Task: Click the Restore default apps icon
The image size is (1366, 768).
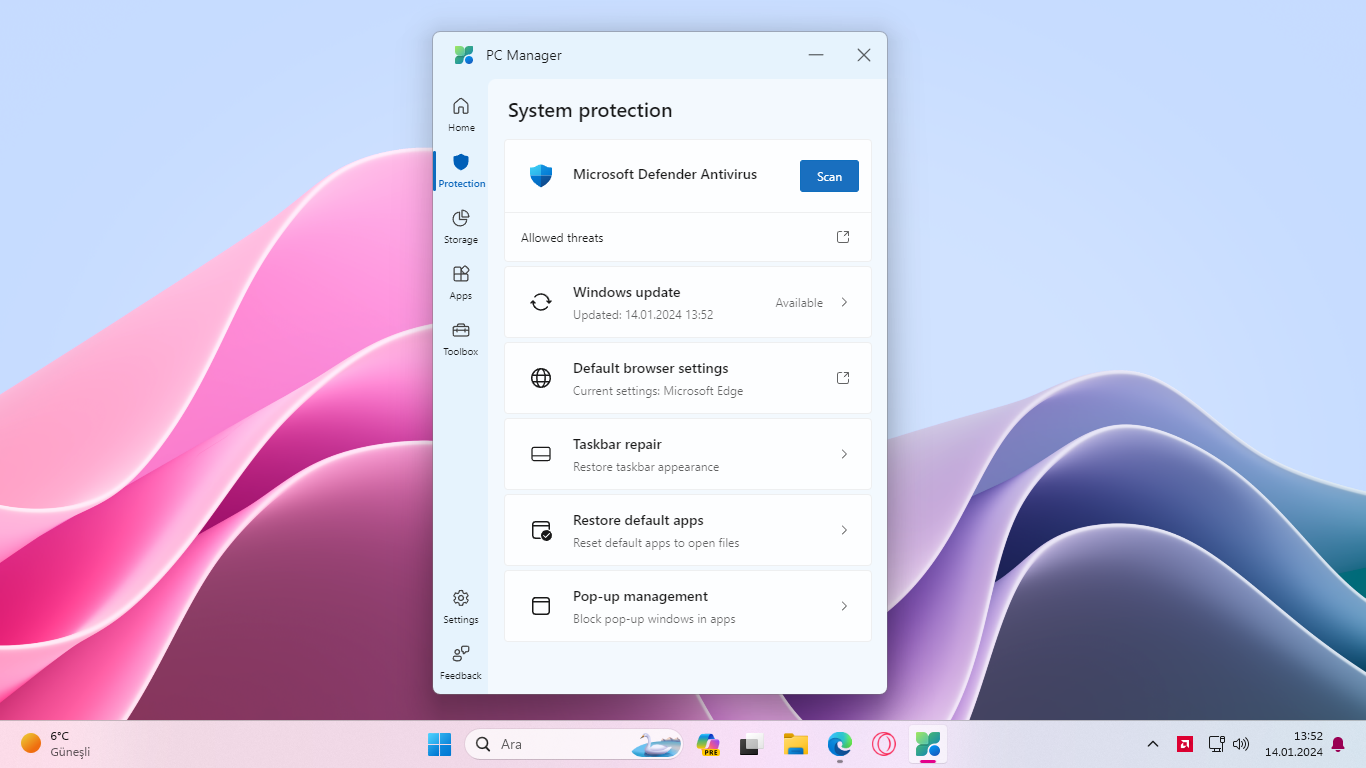Action: (541, 530)
